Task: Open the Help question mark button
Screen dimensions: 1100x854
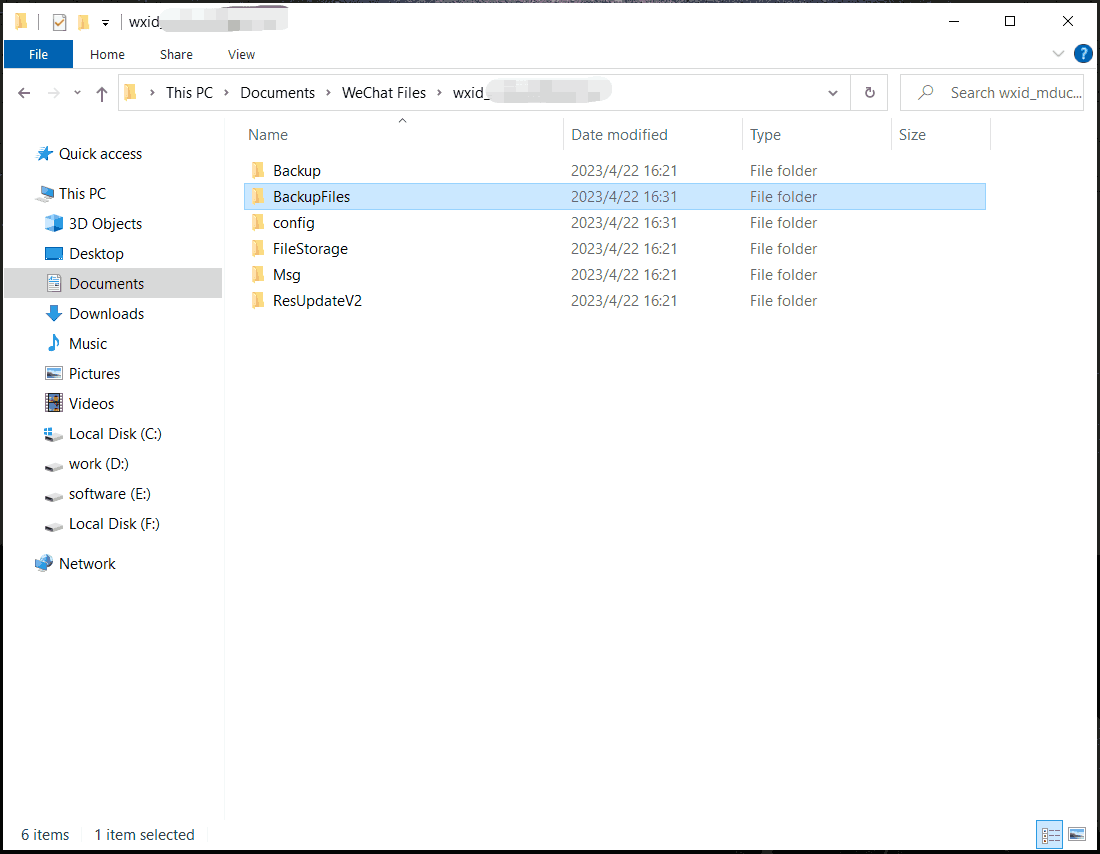Action: coord(1083,54)
